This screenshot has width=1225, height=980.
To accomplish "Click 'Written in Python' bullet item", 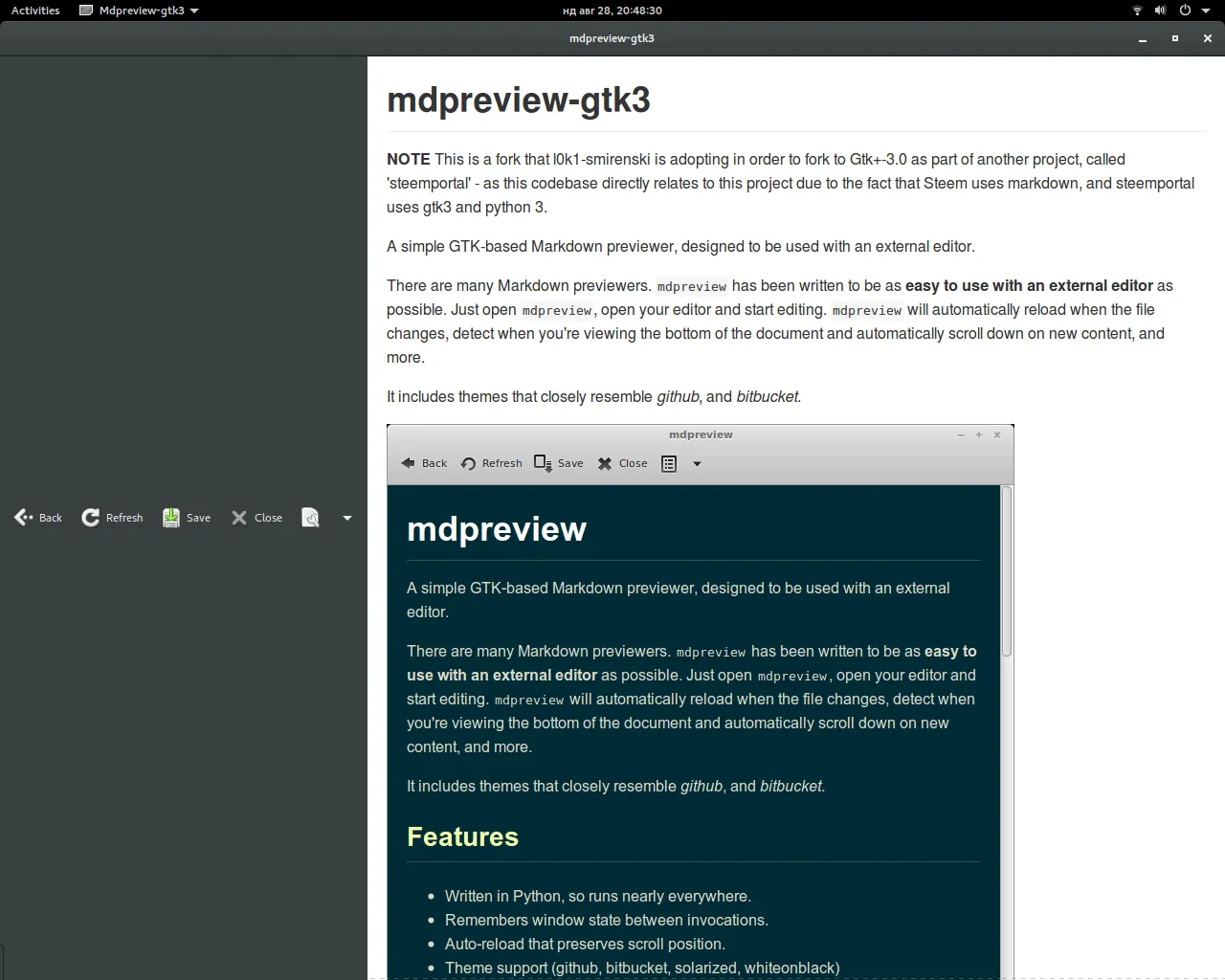I will click(598, 897).
